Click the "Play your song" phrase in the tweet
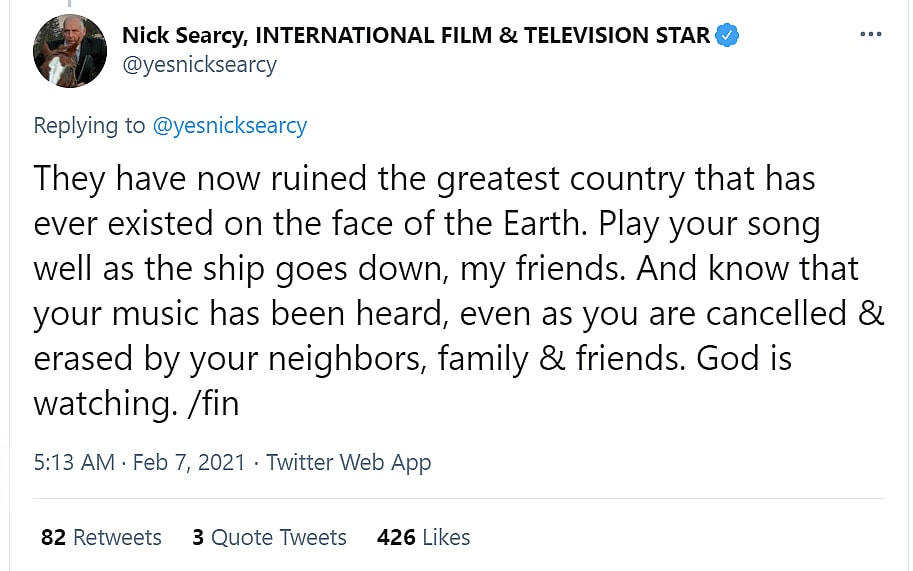Screen dimensions: 913x571 [709, 224]
